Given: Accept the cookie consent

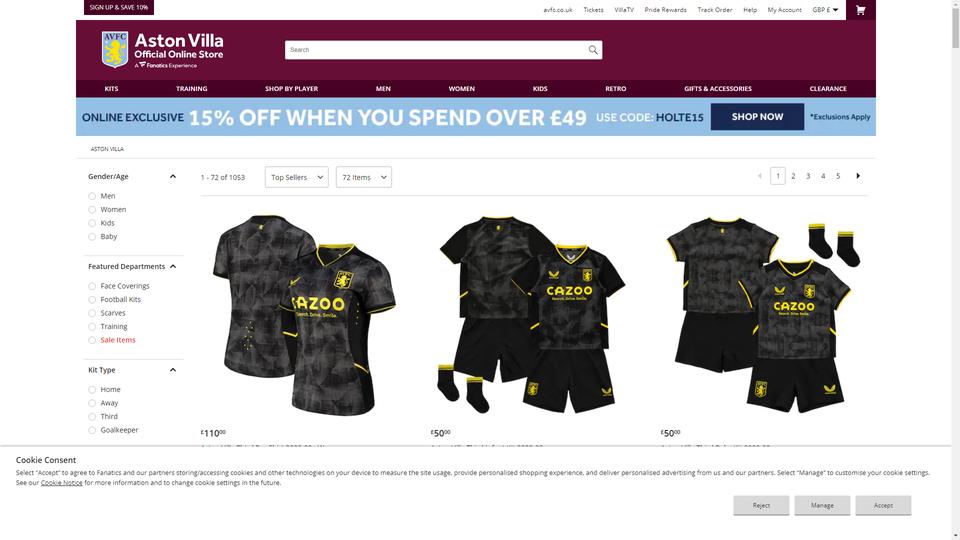Looking at the screenshot, I should [x=883, y=506].
